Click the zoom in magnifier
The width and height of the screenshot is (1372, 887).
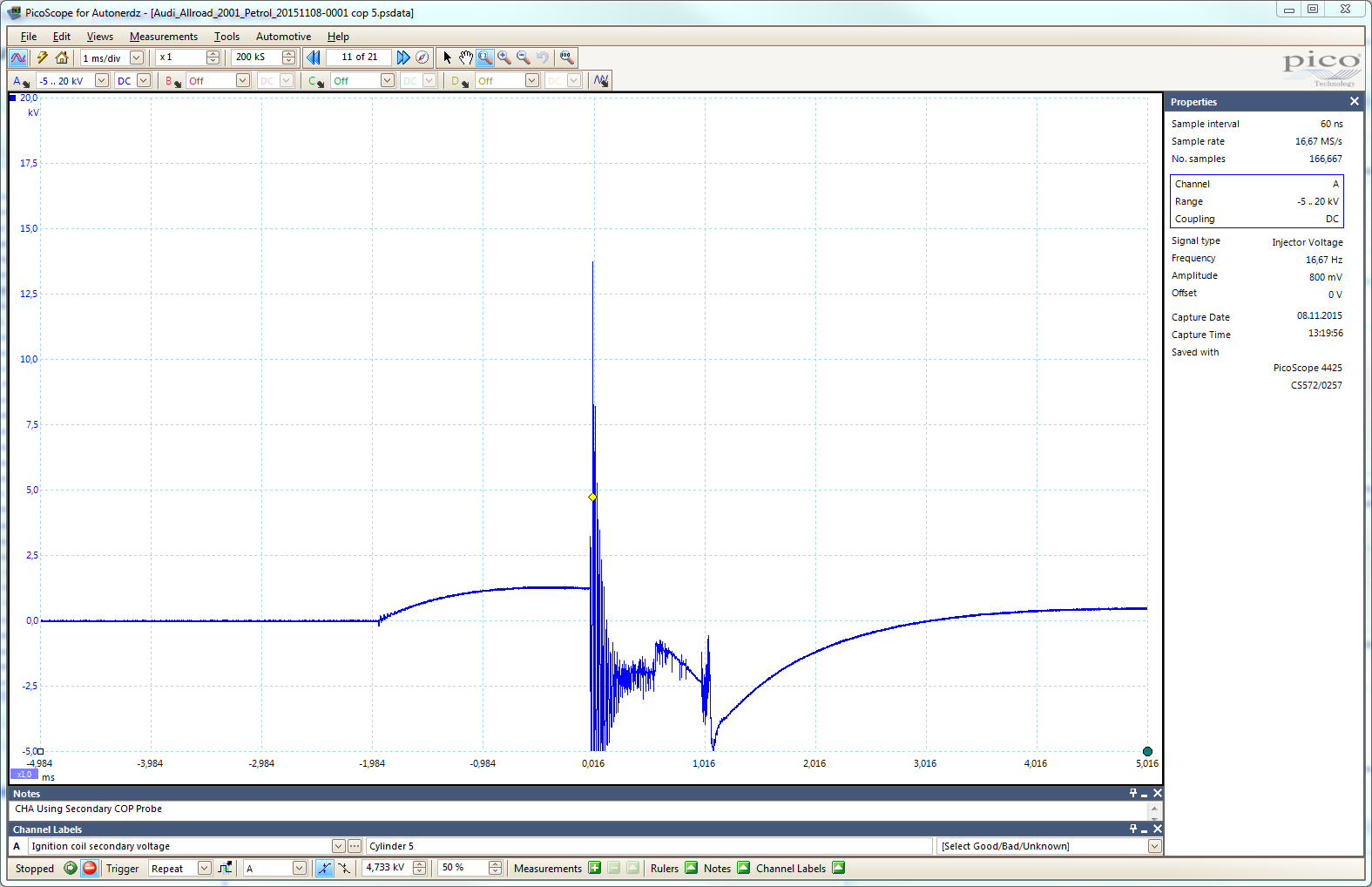point(504,58)
